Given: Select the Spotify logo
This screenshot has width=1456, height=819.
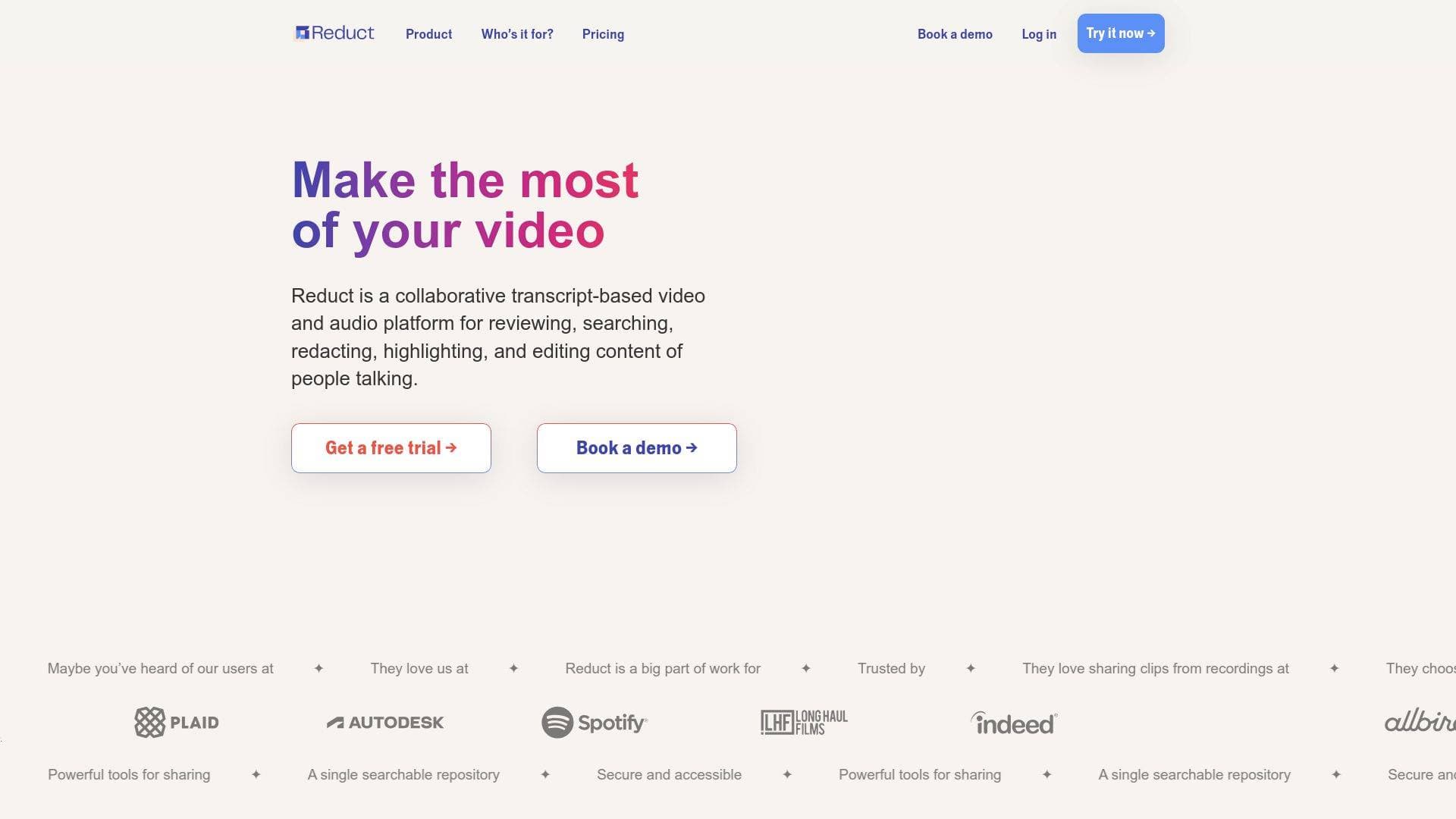Looking at the screenshot, I should [594, 722].
